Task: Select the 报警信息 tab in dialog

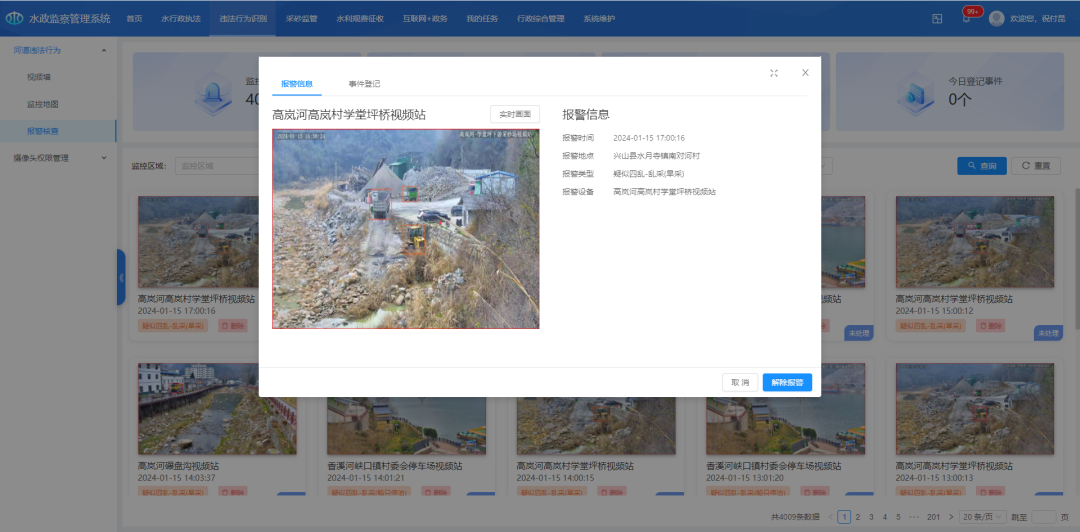Action: coord(297,84)
